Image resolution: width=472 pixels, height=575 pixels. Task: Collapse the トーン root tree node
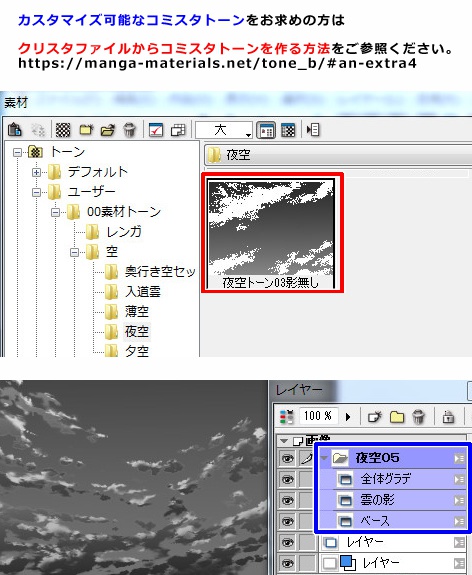click(x=17, y=152)
